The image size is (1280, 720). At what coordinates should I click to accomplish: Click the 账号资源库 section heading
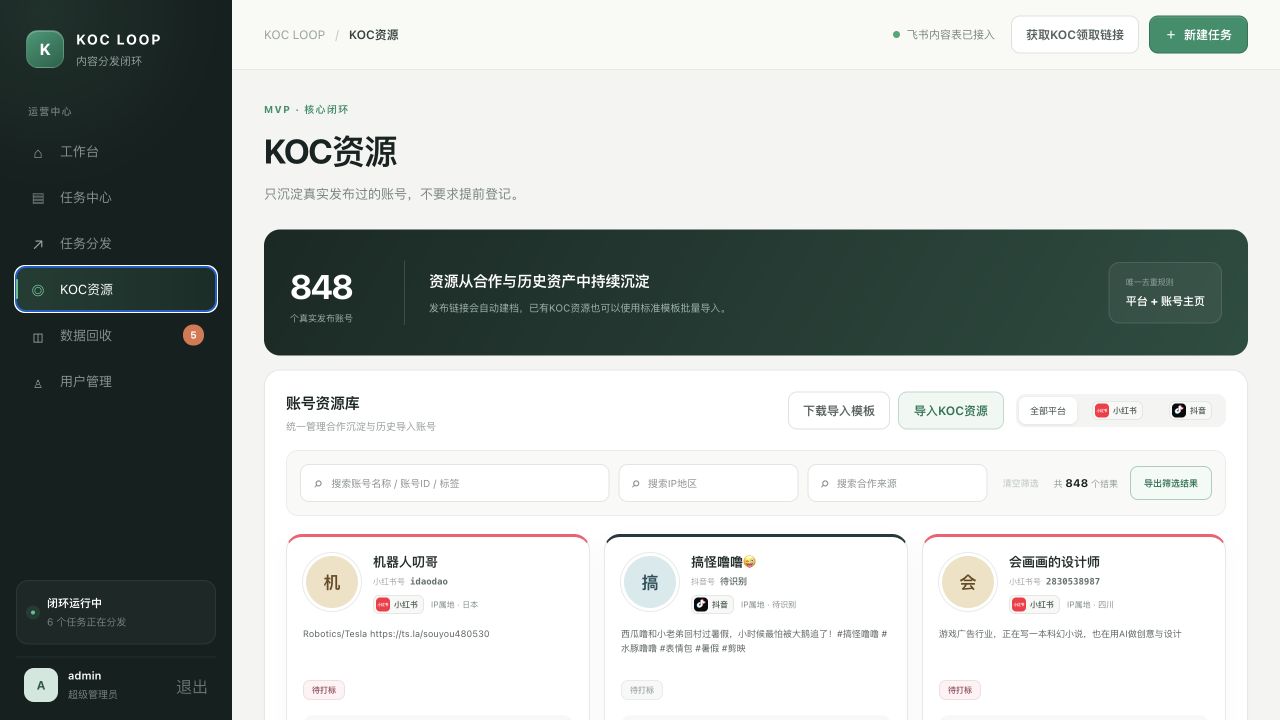(322, 403)
